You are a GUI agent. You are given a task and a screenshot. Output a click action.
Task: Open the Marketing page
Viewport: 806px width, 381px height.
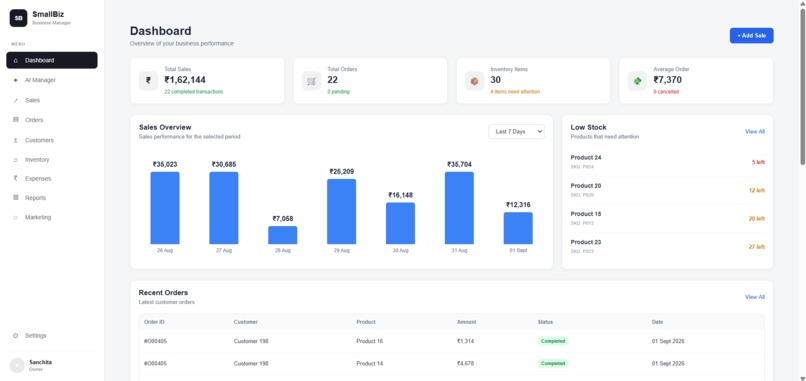pos(51,217)
